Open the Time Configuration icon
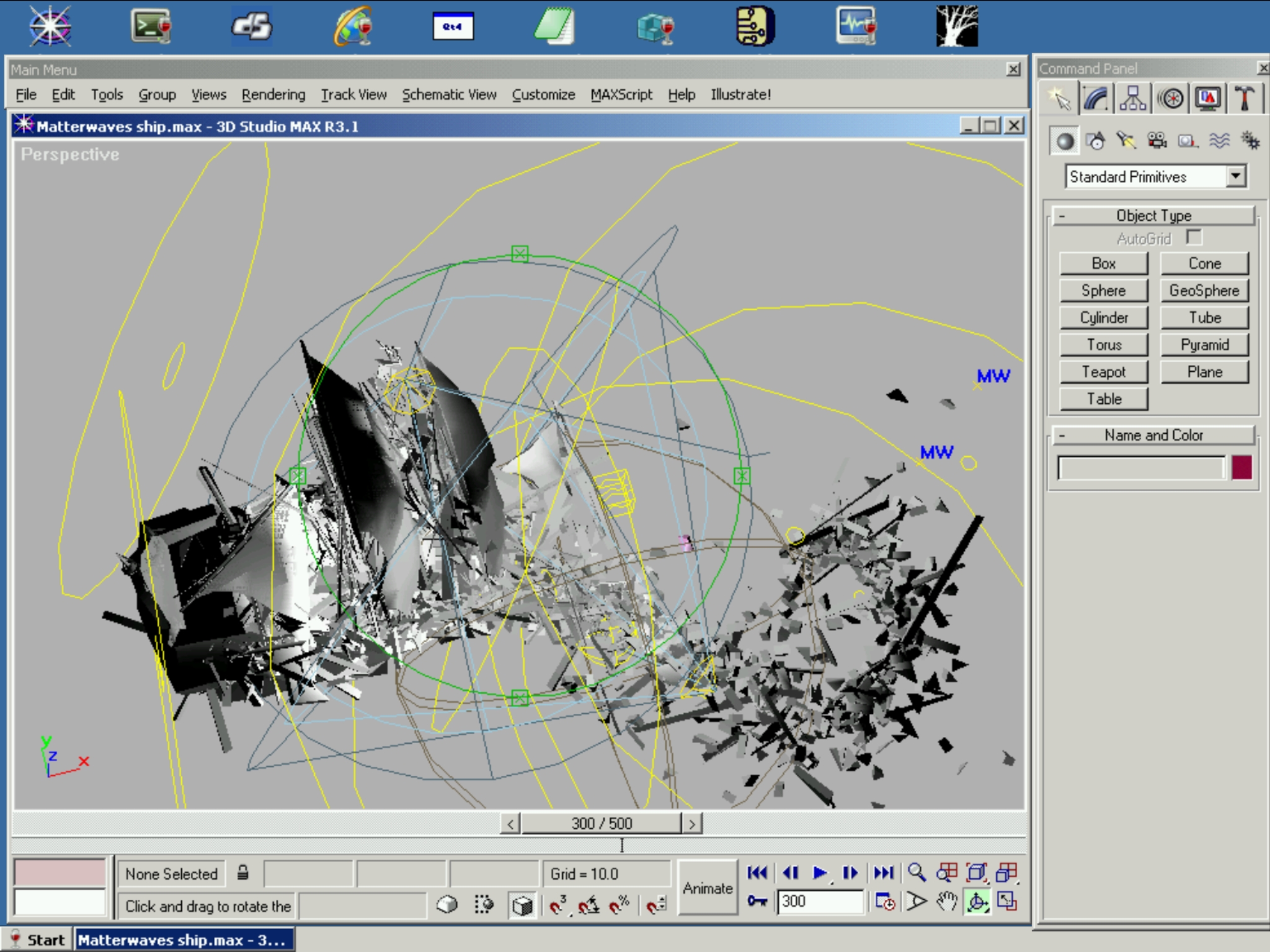Viewport: 1270px width, 952px height. pos(885,902)
